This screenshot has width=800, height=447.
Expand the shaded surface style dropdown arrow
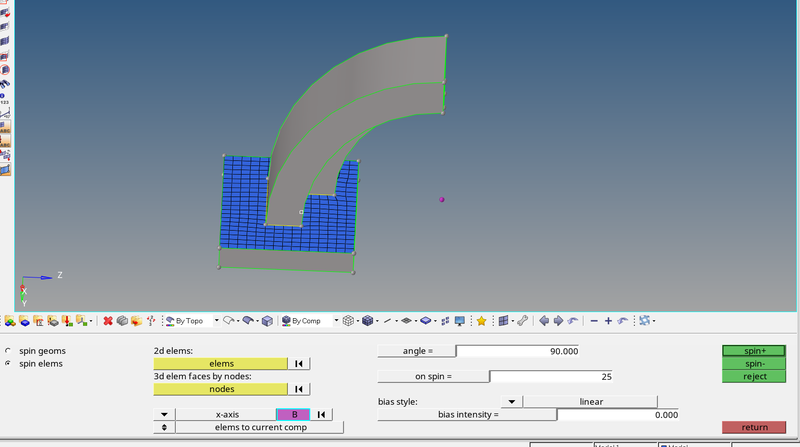pyautogui.click(x=257, y=321)
